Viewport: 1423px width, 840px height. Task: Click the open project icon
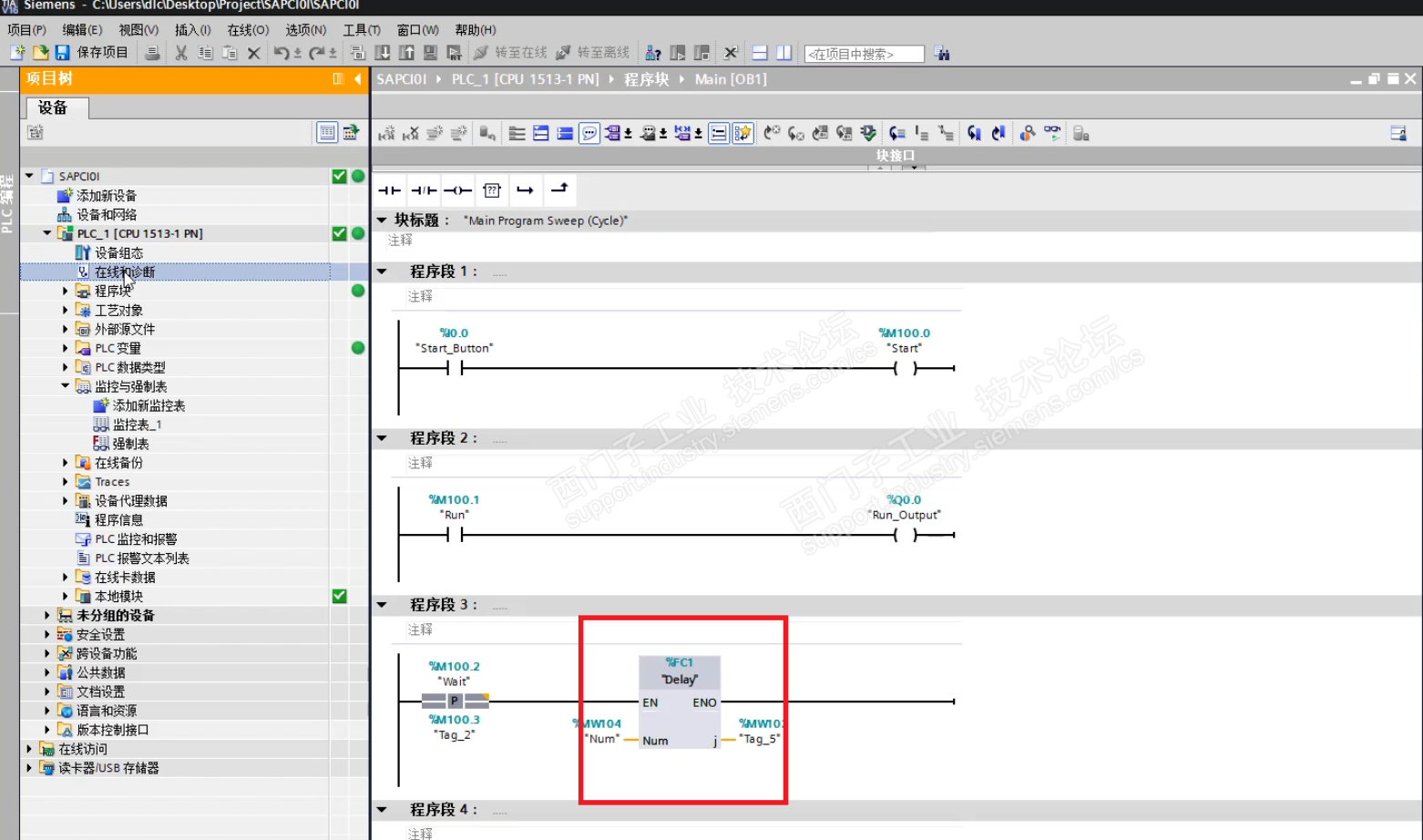[x=40, y=53]
